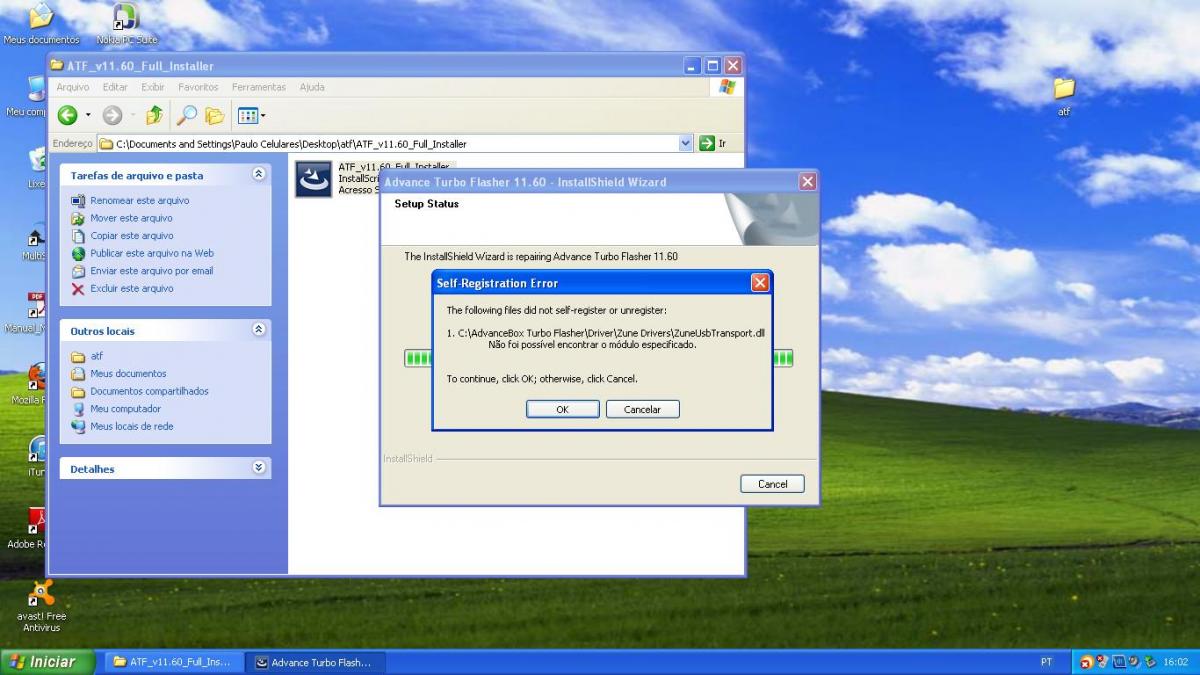
Task: Click Mover este arquivo link
Action: 131,218
